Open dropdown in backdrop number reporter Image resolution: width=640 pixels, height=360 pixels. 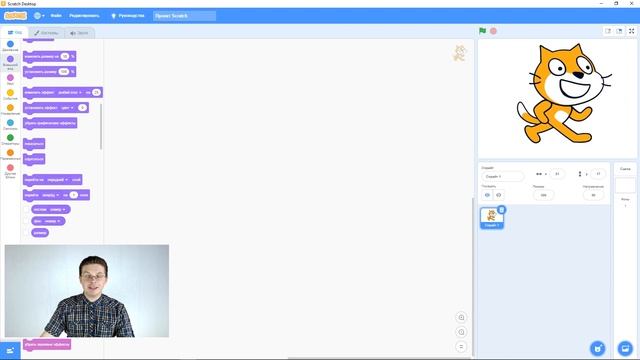(x=53, y=221)
